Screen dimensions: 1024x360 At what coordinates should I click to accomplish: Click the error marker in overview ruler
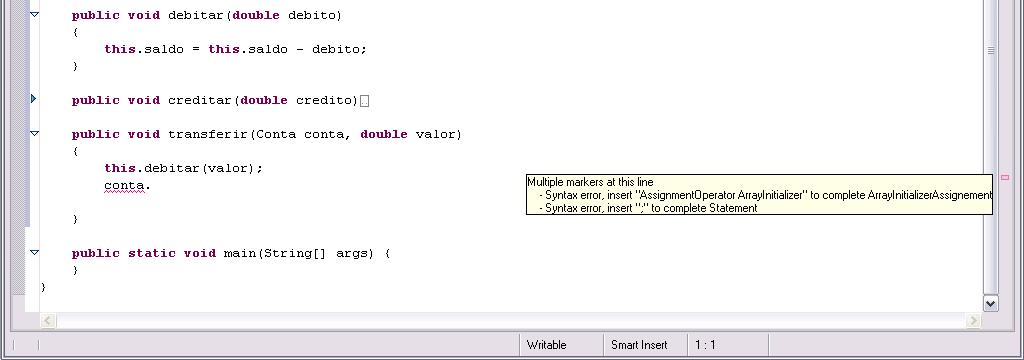[x=1005, y=177]
